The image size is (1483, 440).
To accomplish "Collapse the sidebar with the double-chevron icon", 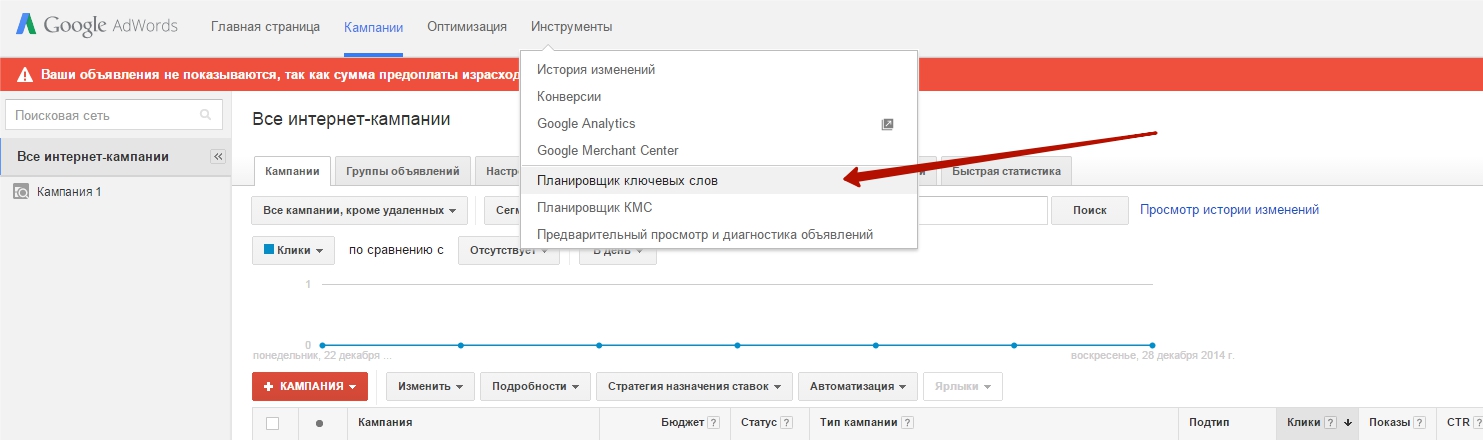I will tap(219, 157).
